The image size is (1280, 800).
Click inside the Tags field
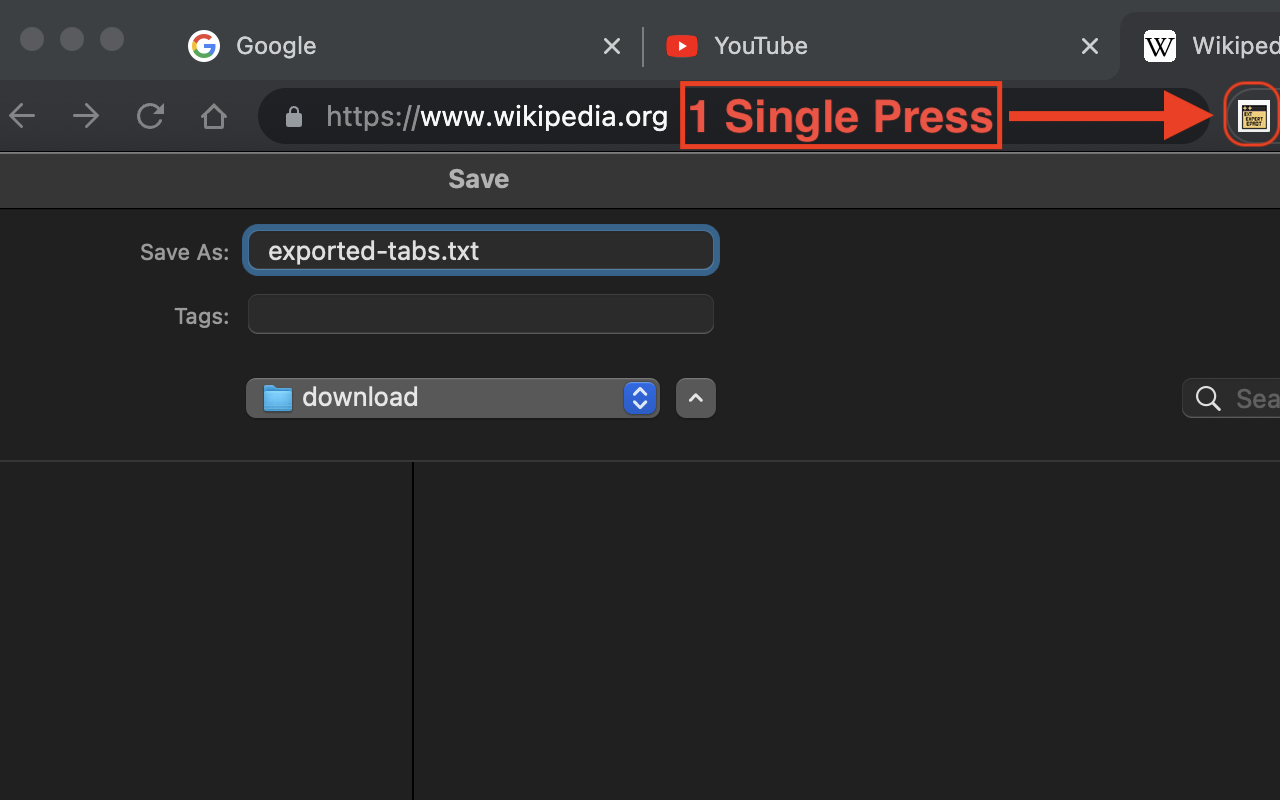(480, 314)
